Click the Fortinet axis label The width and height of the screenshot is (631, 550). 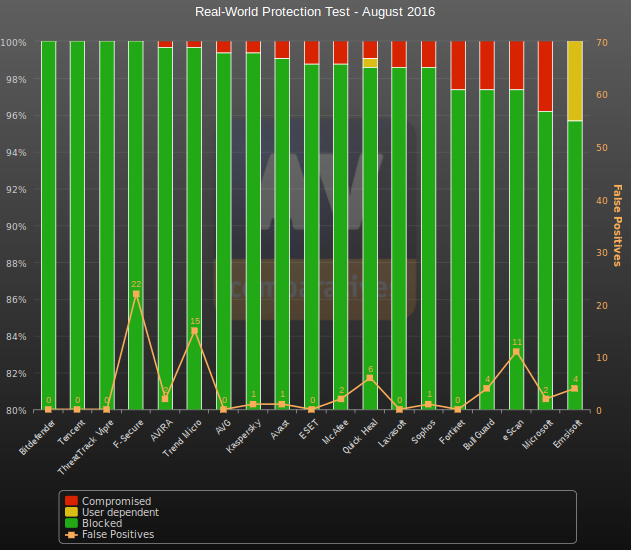coord(452,432)
